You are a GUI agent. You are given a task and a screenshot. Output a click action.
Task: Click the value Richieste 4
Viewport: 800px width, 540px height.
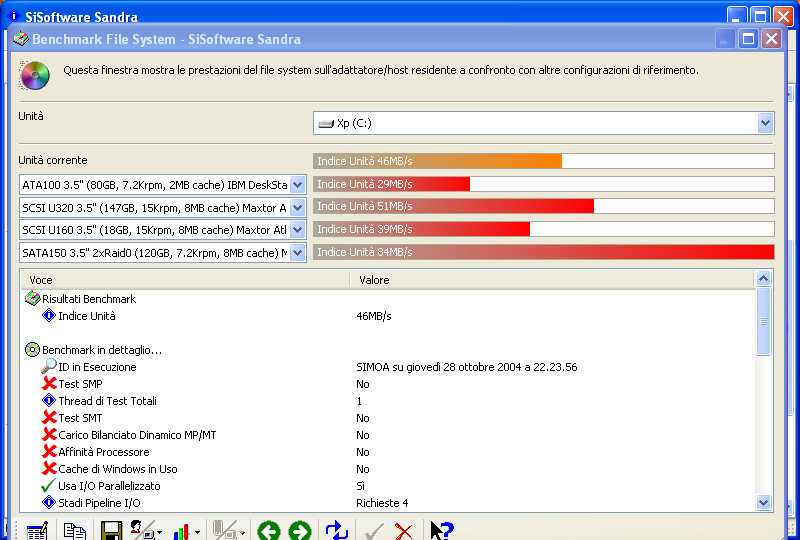(382, 503)
